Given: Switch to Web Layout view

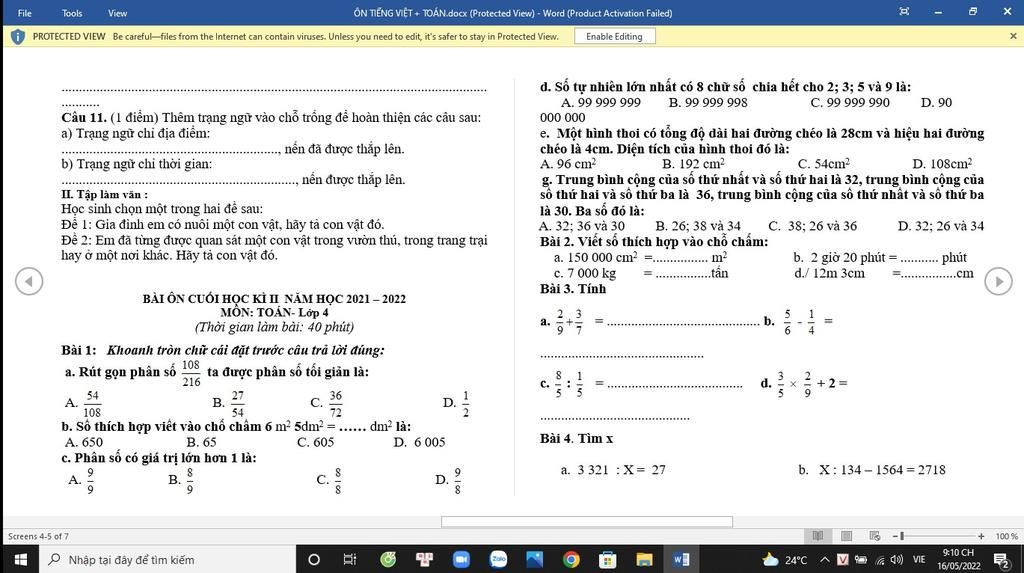Looking at the screenshot, I should (875, 536).
